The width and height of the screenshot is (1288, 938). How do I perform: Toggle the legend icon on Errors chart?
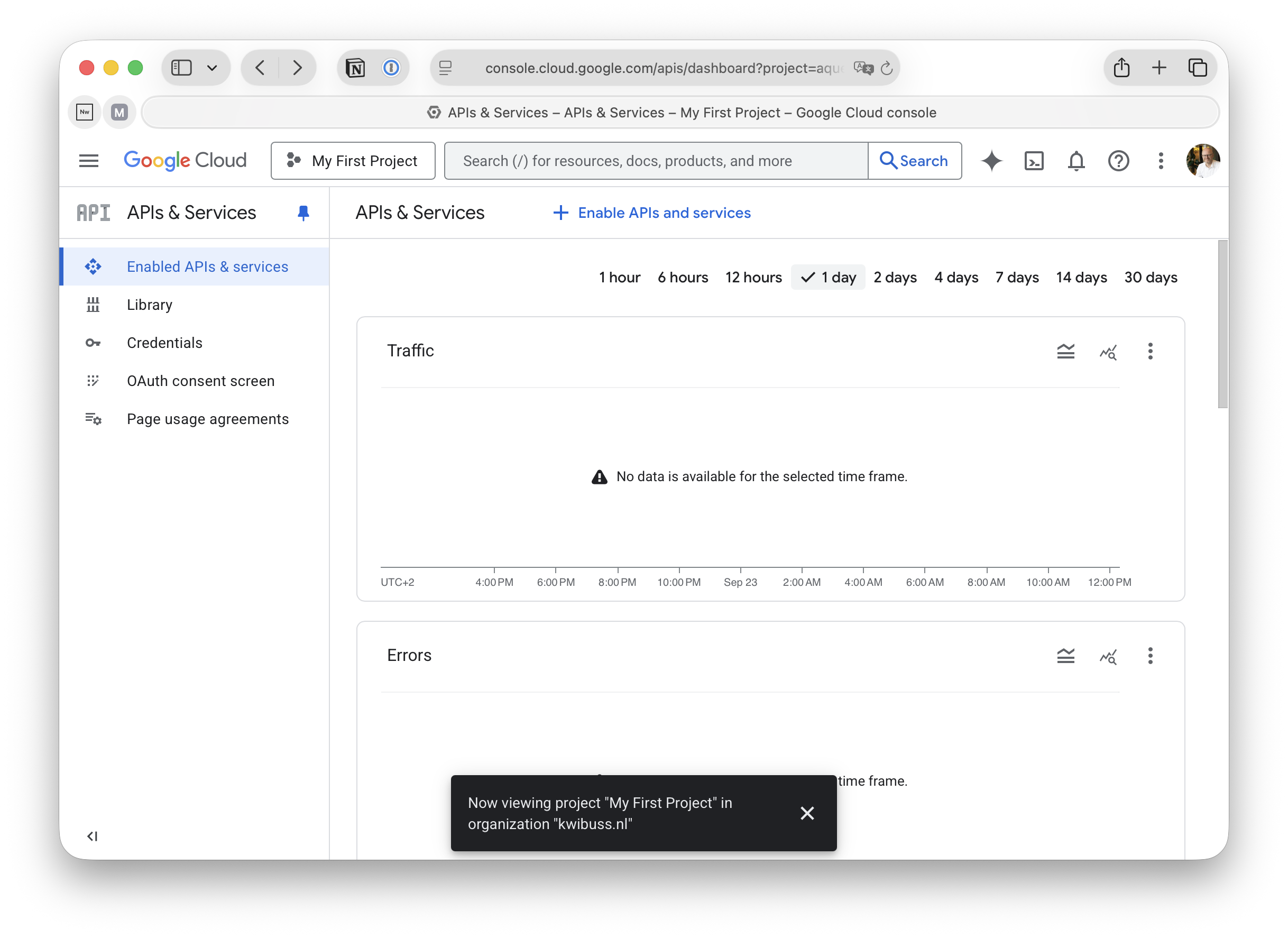[x=1065, y=656]
